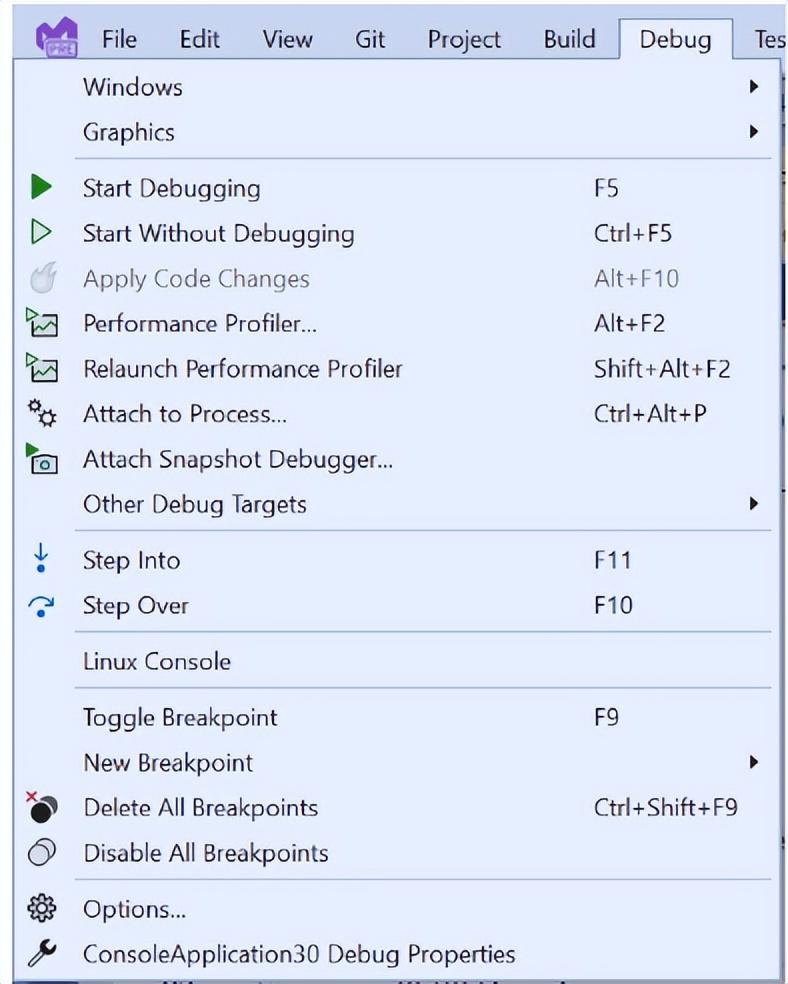Click the Attach to Process gears icon
This screenshot has width=788, height=984.
42,413
